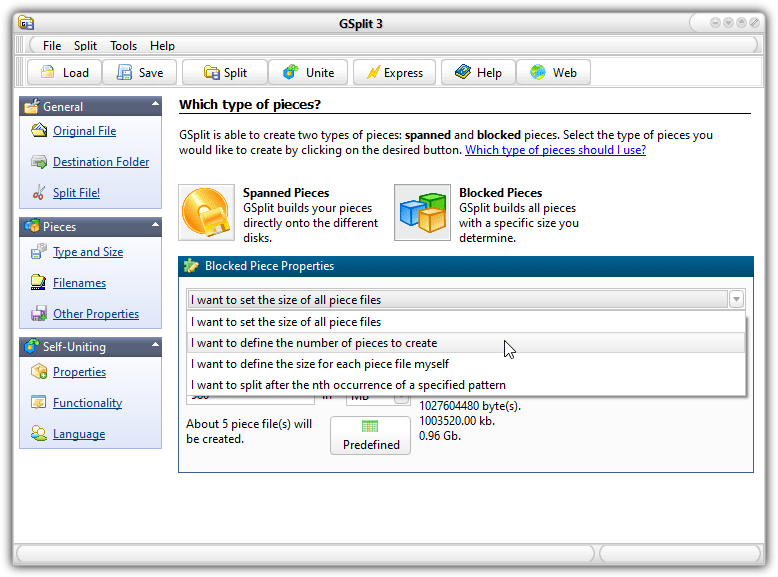Click the Spanned Pieces heading text
This screenshot has height=577, width=778.
coord(286,192)
